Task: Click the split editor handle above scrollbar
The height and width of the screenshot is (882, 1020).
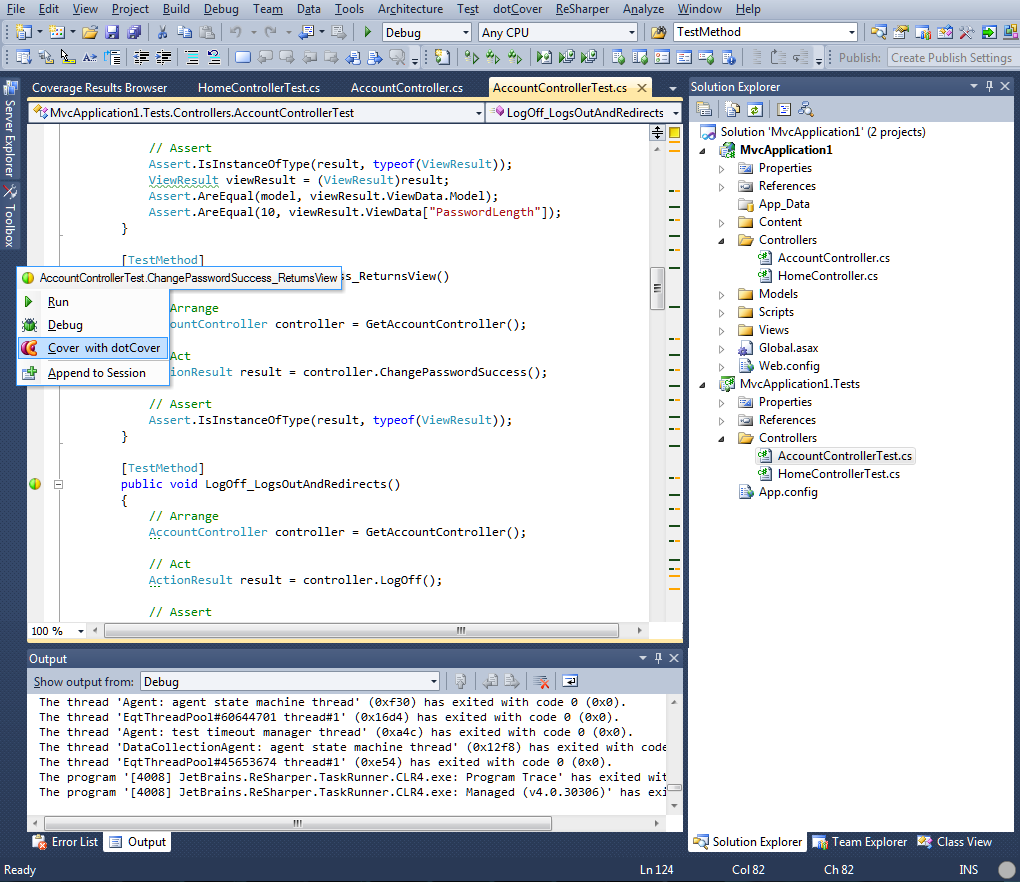Action: click(x=657, y=133)
